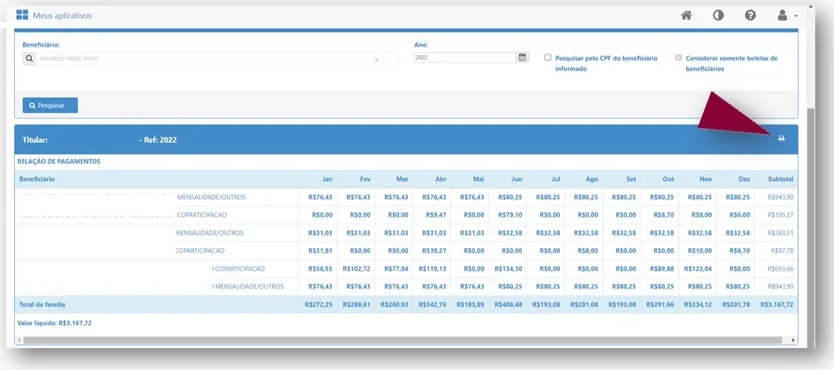Open the calendar icon next to Ano
Viewport: 834px width, 370px height.
tap(522, 57)
